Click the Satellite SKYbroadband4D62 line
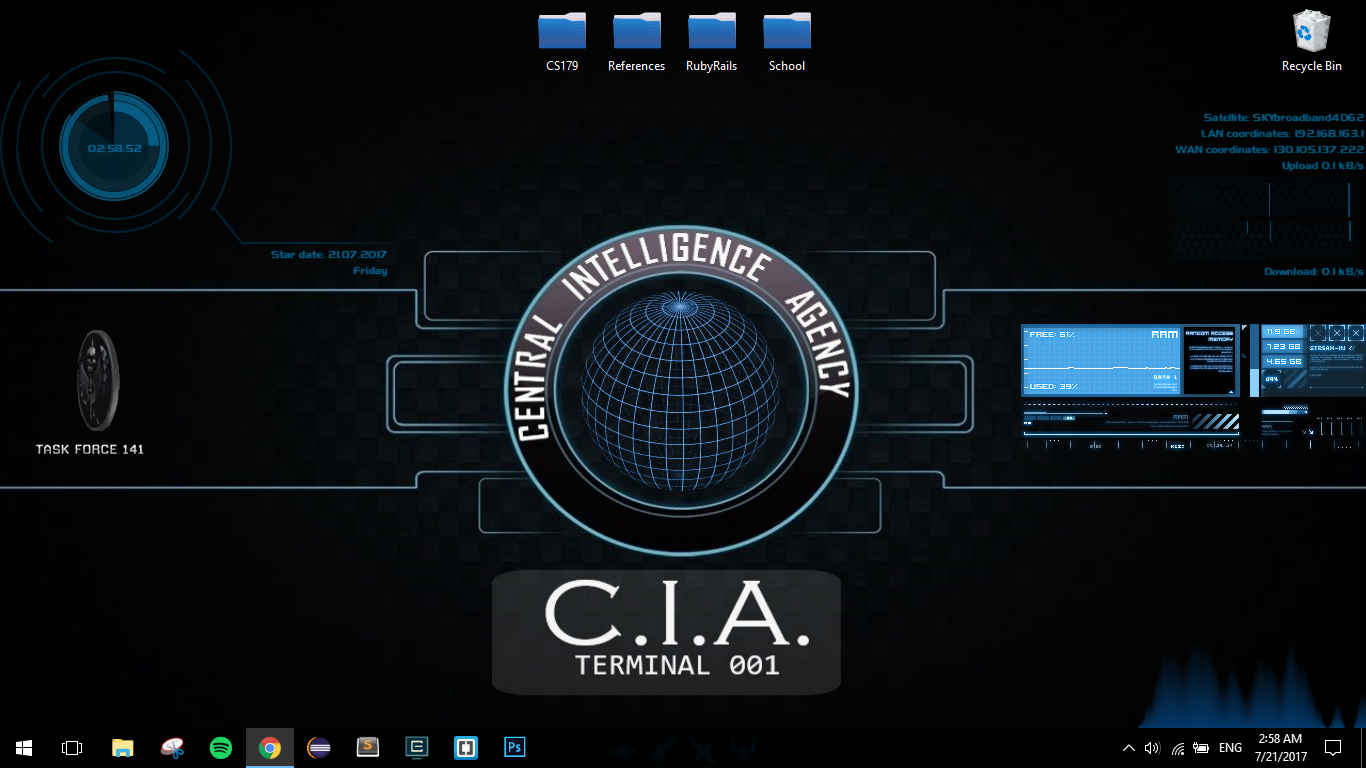Viewport: 1366px width, 768px height. pyautogui.click(x=1284, y=118)
